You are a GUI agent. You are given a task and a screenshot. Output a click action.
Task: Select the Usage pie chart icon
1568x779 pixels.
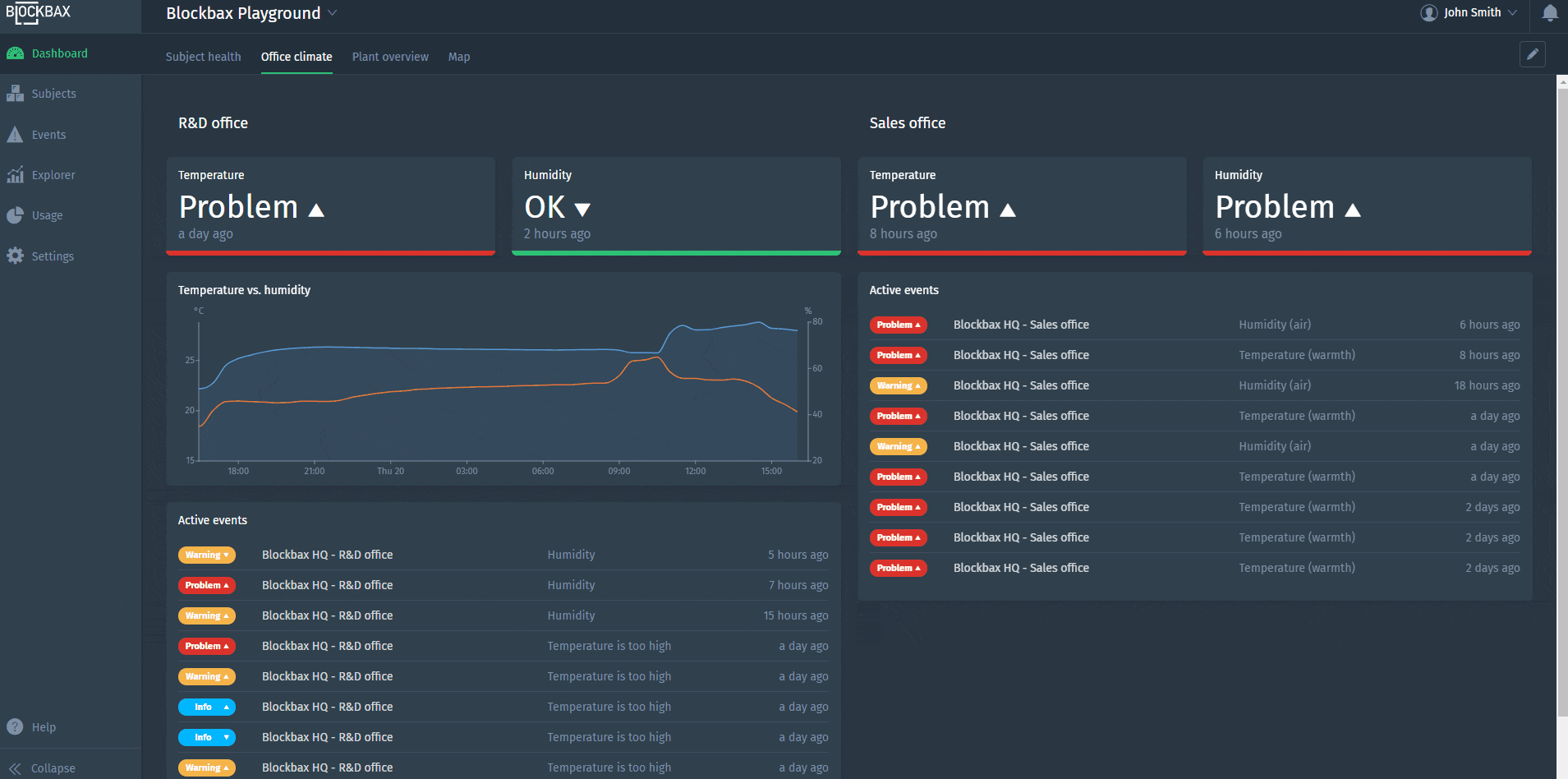(x=15, y=215)
